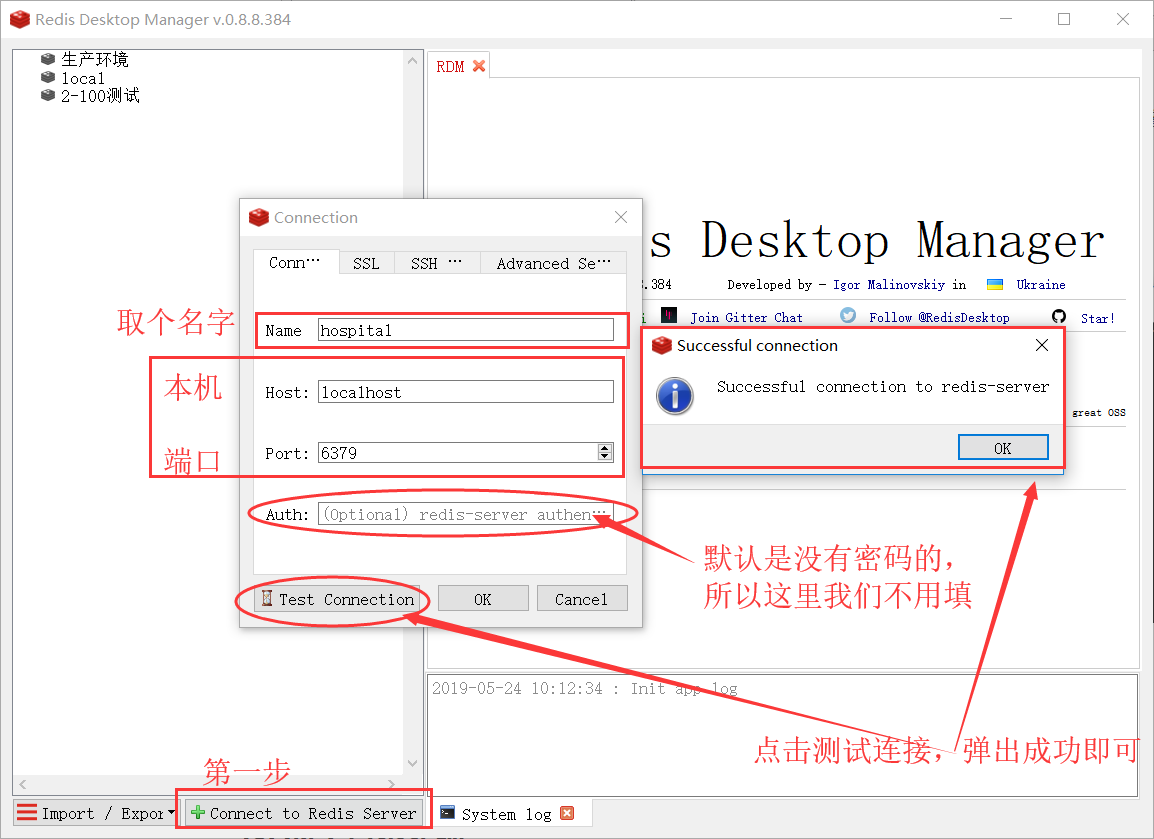Click the GitHub octocat icon
Viewport: 1154px width, 839px height.
coord(1059,316)
